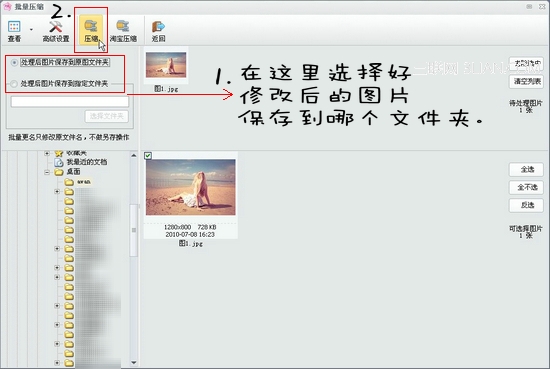Click the 清空列表 button
This screenshot has height=369, width=550.
coord(526,82)
